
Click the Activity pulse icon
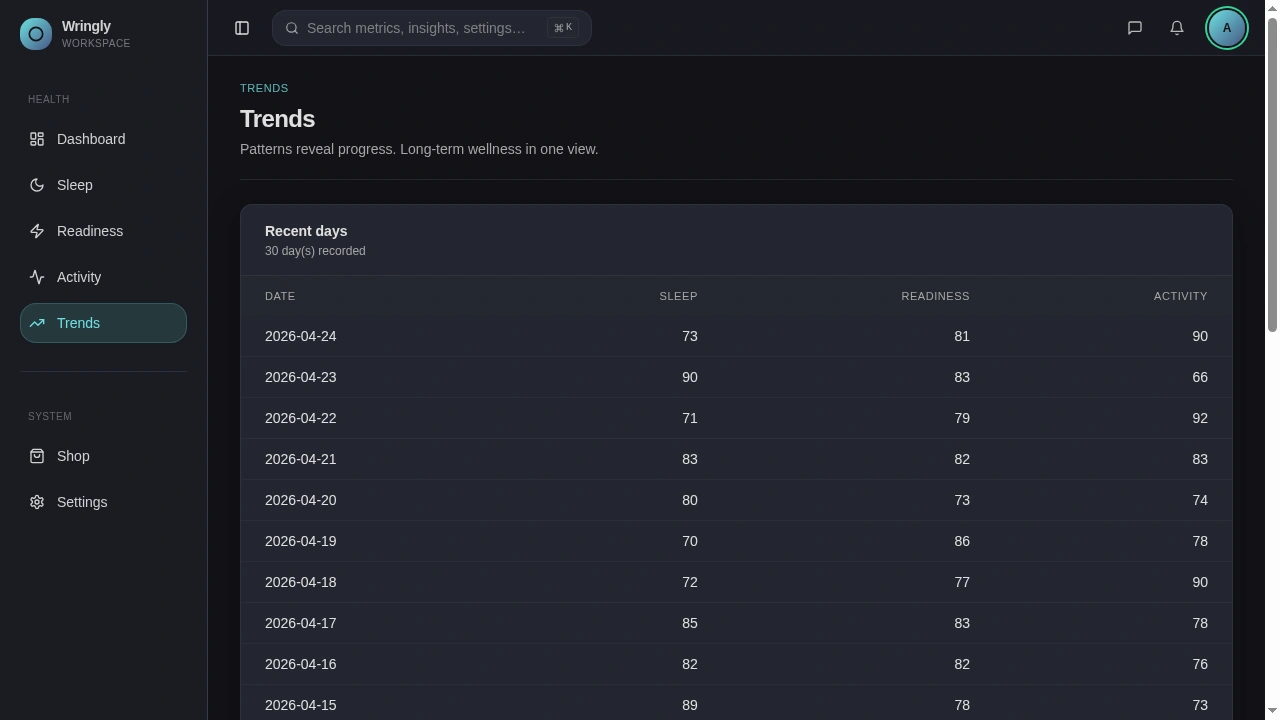point(37,277)
